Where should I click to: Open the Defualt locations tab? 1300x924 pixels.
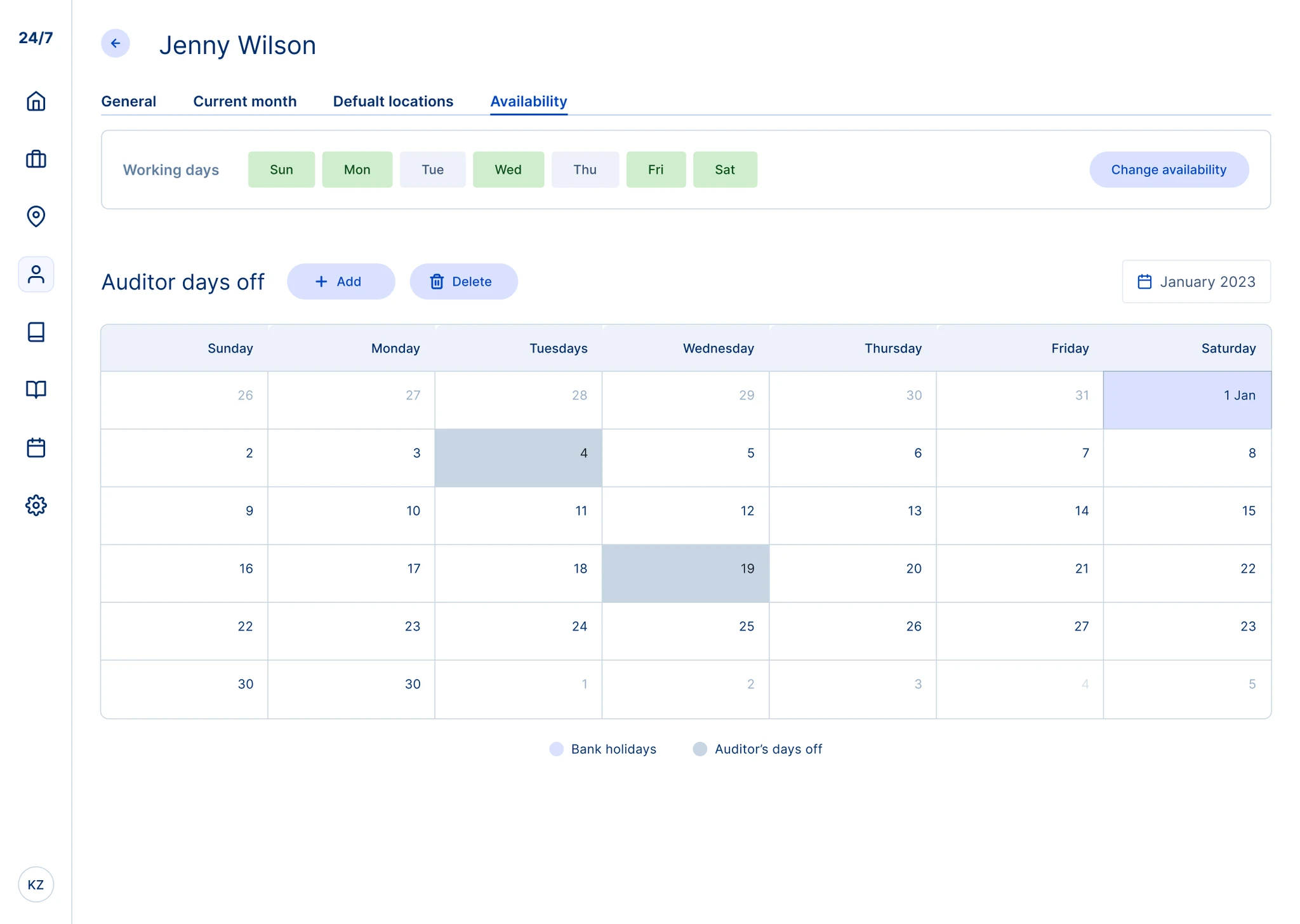pyautogui.click(x=393, y=102)
